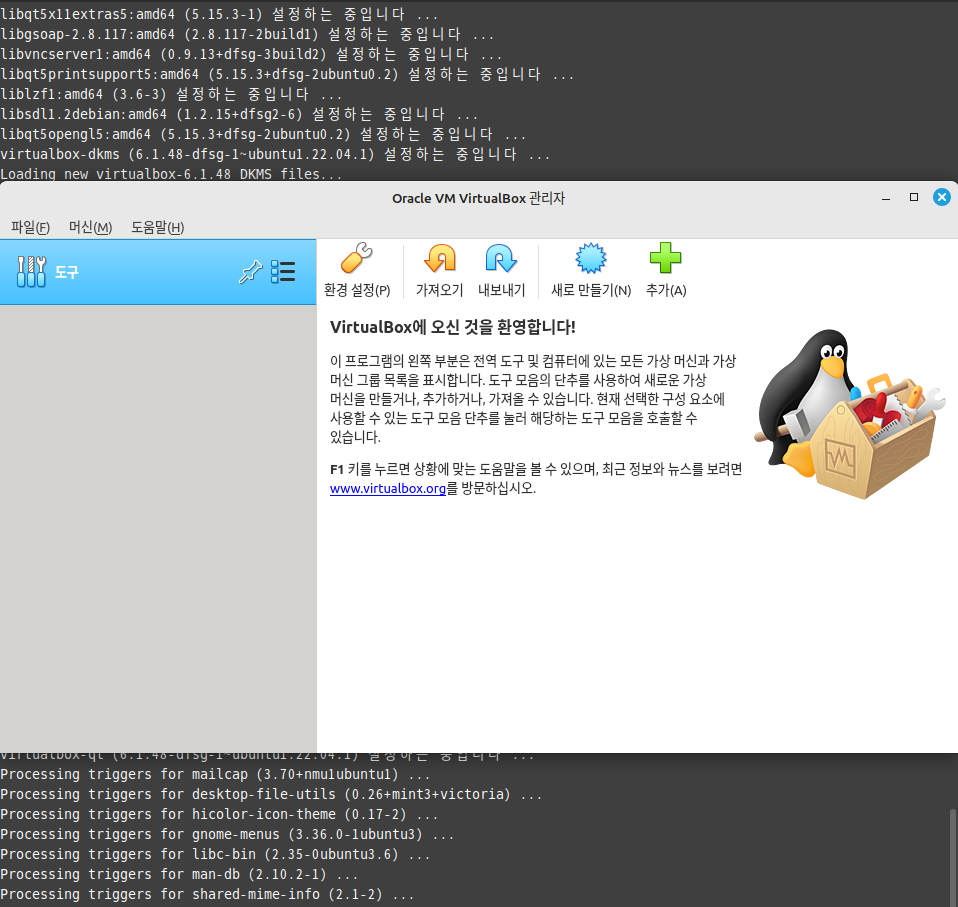Click the Oracle VM VirtualBox 관리자 title bar

click(x=478, y=199)
